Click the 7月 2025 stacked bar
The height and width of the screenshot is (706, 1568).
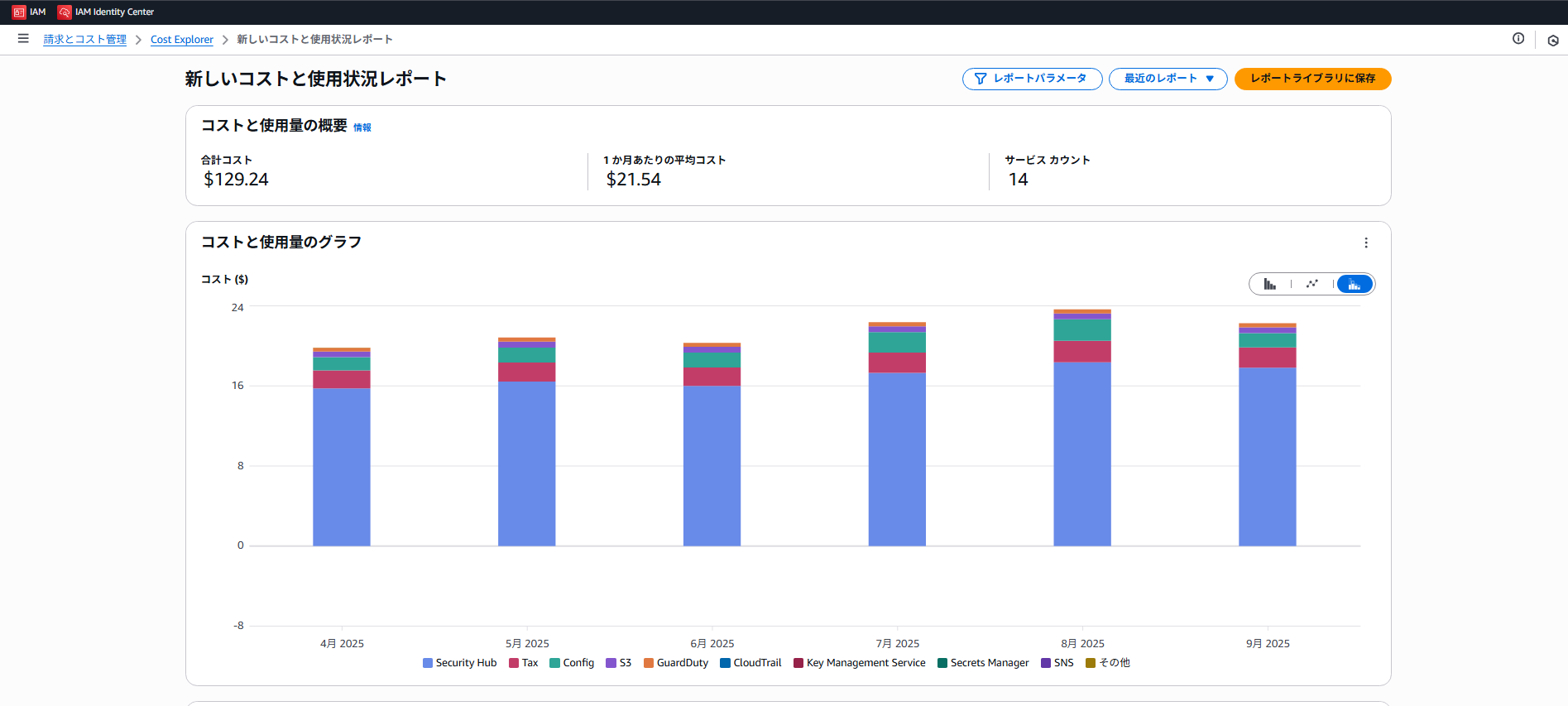click(x=897, y=434)
